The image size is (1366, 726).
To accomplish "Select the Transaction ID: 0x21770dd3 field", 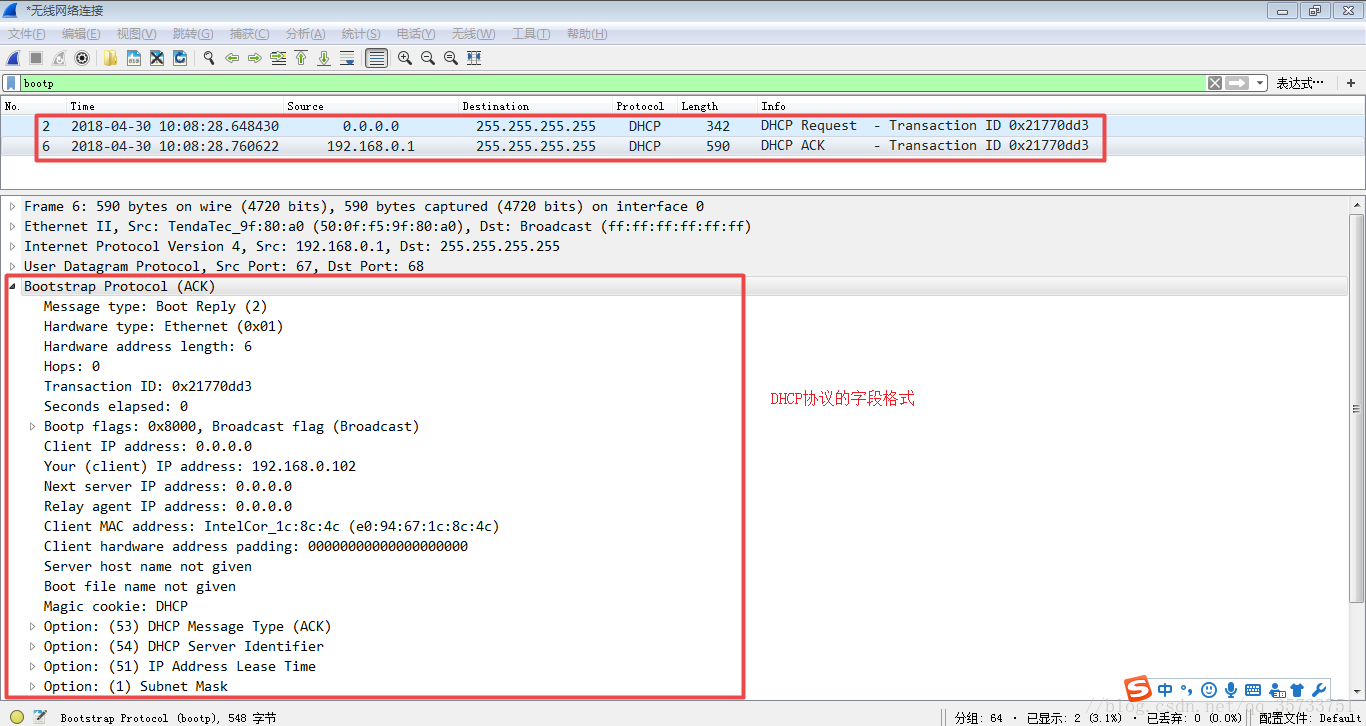I will pos(148,386).
